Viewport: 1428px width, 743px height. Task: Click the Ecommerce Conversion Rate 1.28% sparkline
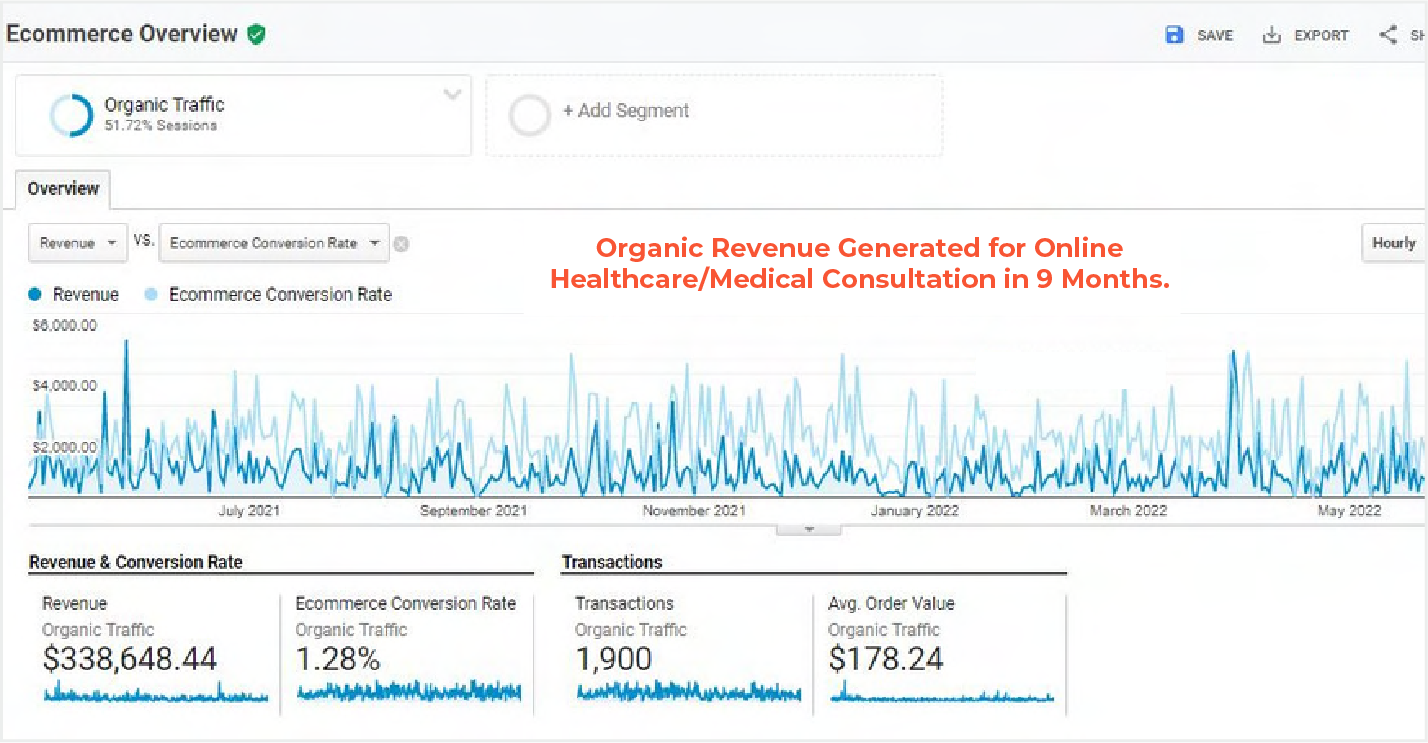point(409,692)
